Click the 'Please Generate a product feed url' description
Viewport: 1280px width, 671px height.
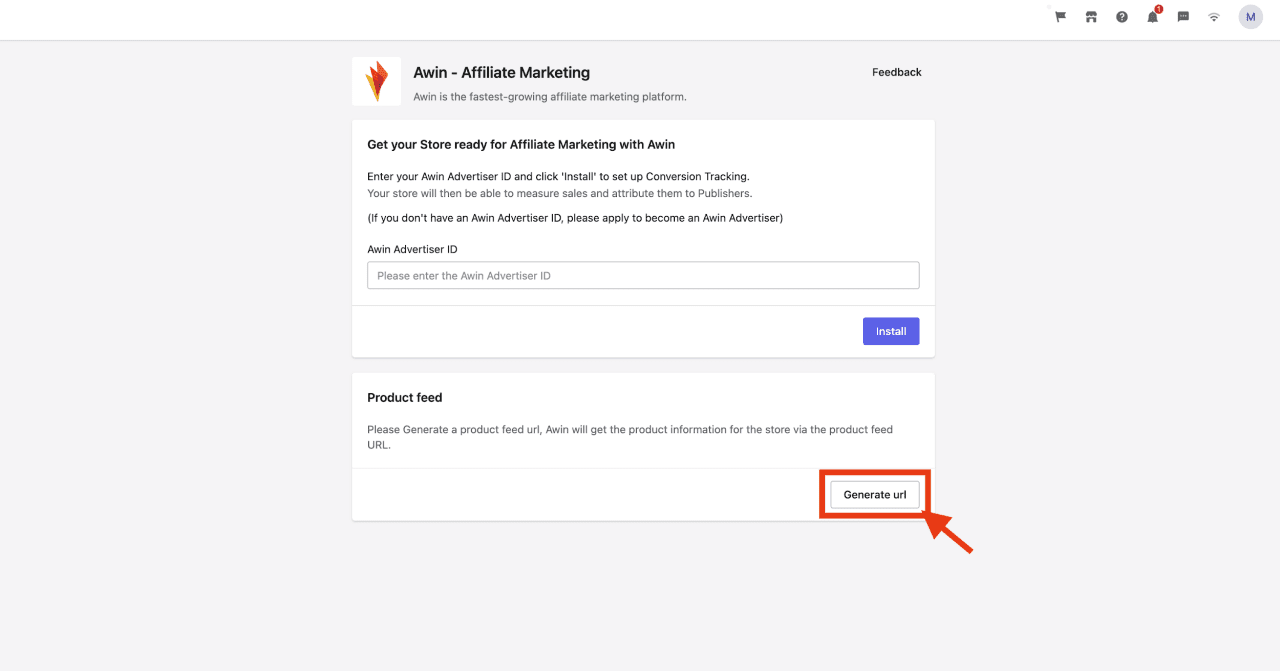coord(630,437)
